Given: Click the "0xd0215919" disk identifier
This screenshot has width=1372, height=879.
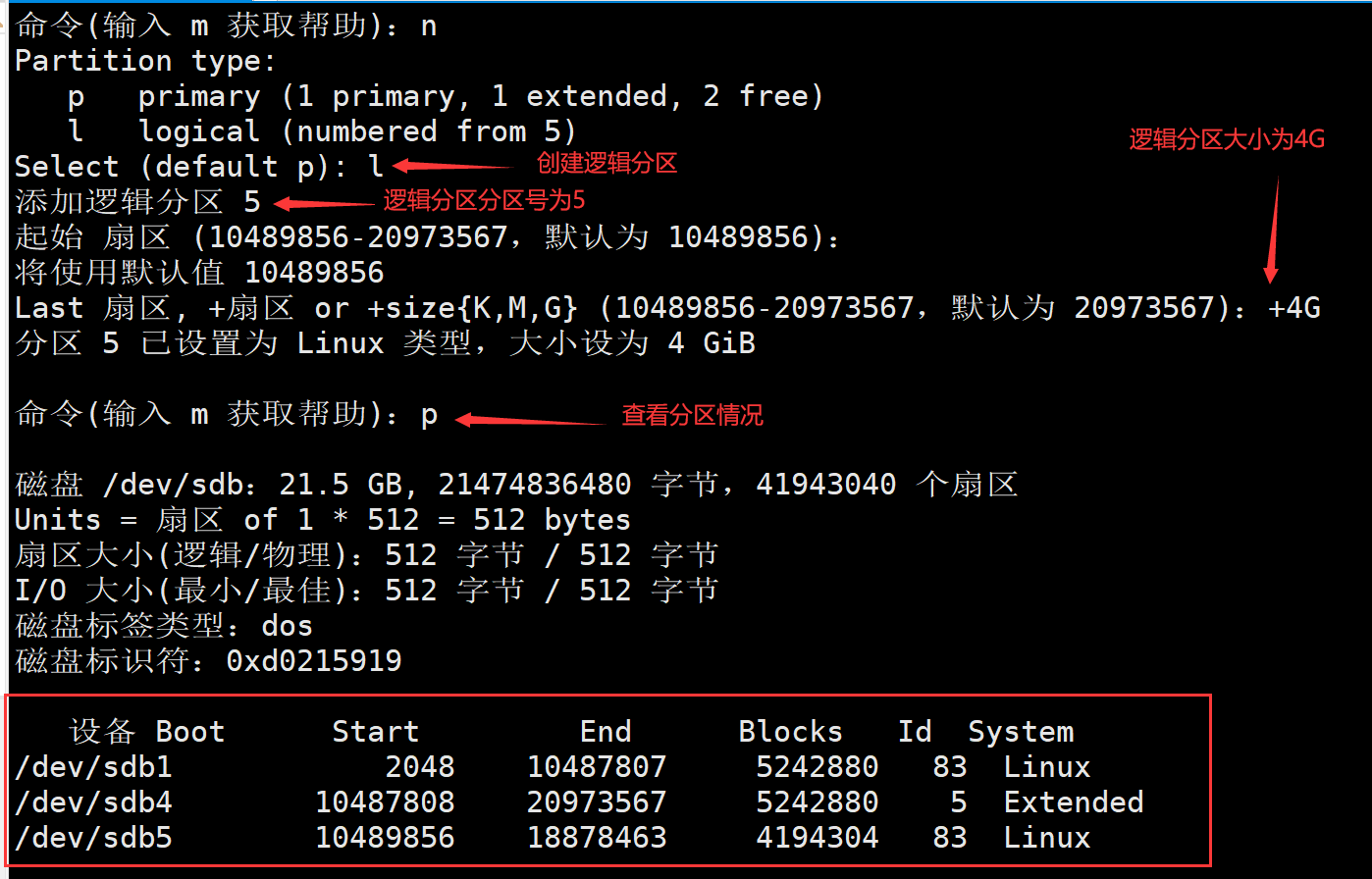Looking at the screenshot, I should [x=314, y=661].
